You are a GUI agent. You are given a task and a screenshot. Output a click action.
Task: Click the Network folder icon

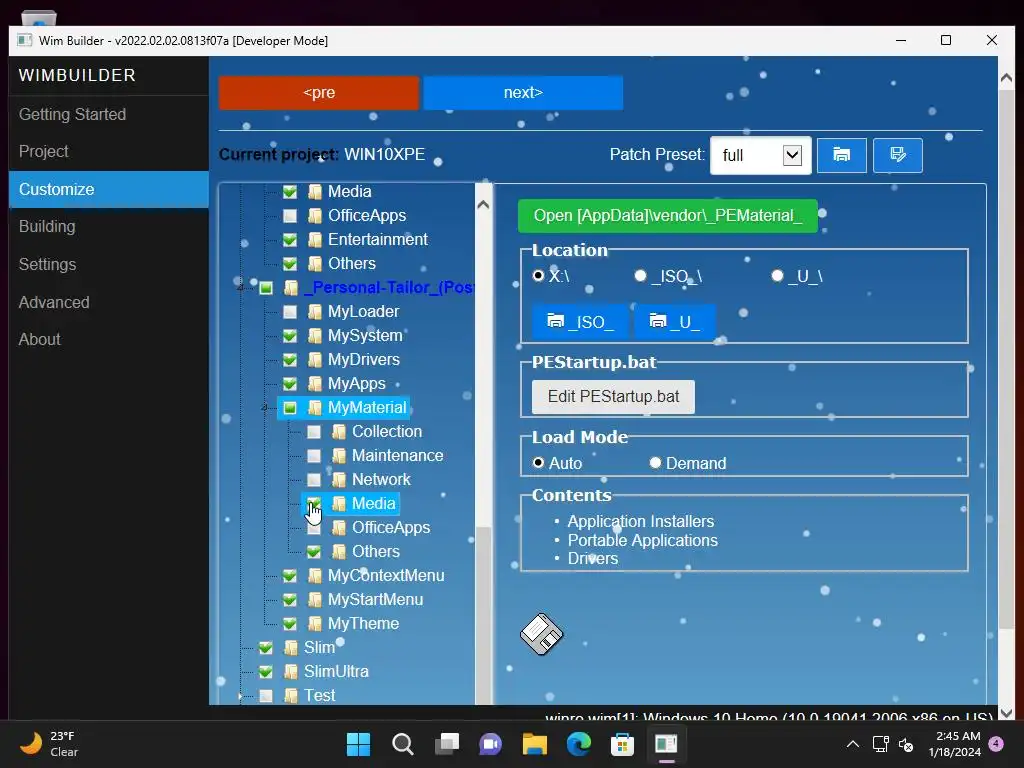[x=339, y=479]
